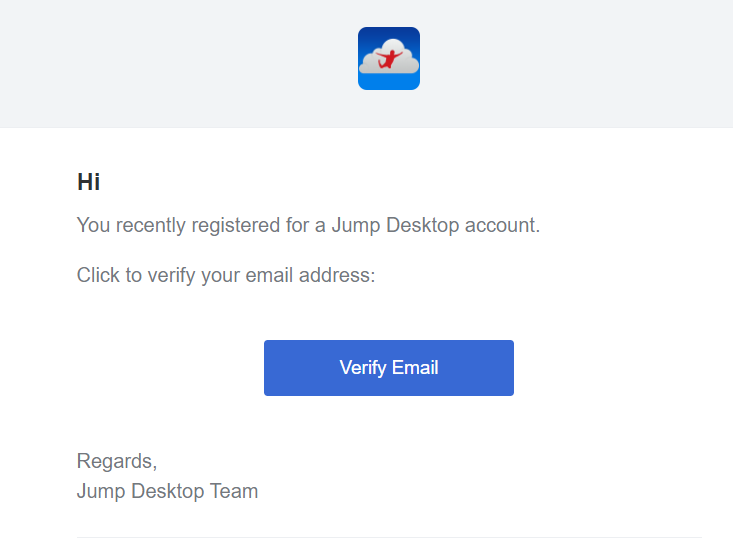Click the word 'You' starting the first sentence
The image size is (733, 539).
pyautogui.click(x=93, y=225)
